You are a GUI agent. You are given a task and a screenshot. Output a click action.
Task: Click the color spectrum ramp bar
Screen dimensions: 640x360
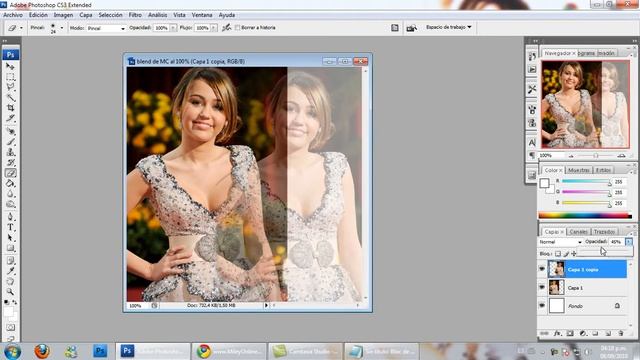coord(585,216)
